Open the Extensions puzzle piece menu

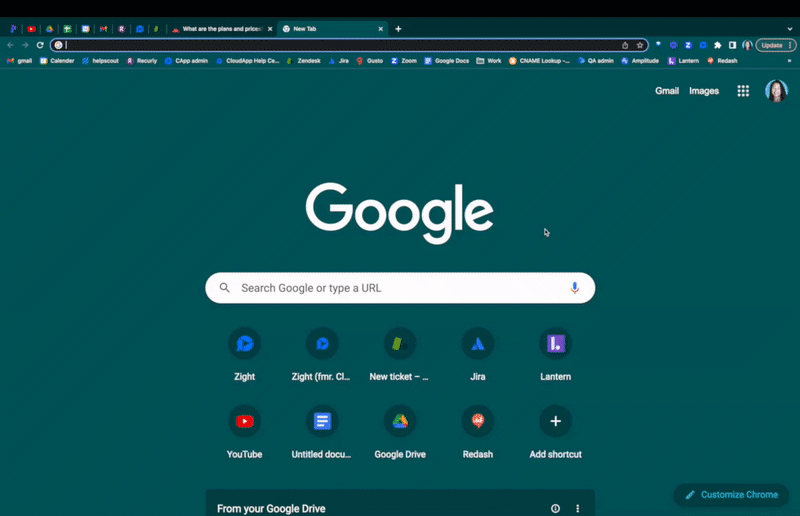coord(718,45)
